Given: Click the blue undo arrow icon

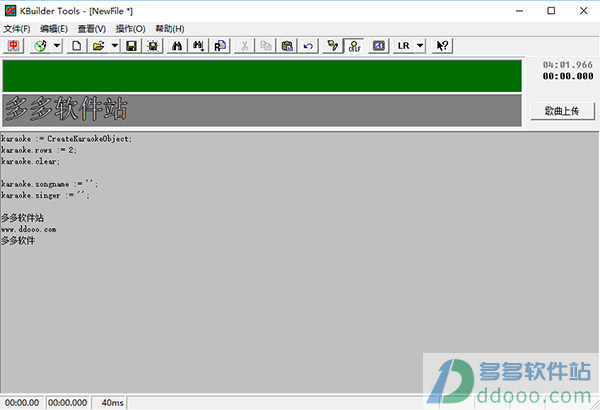Looking at the screenshot, I should pyautogui.click(x=308, y=46).
